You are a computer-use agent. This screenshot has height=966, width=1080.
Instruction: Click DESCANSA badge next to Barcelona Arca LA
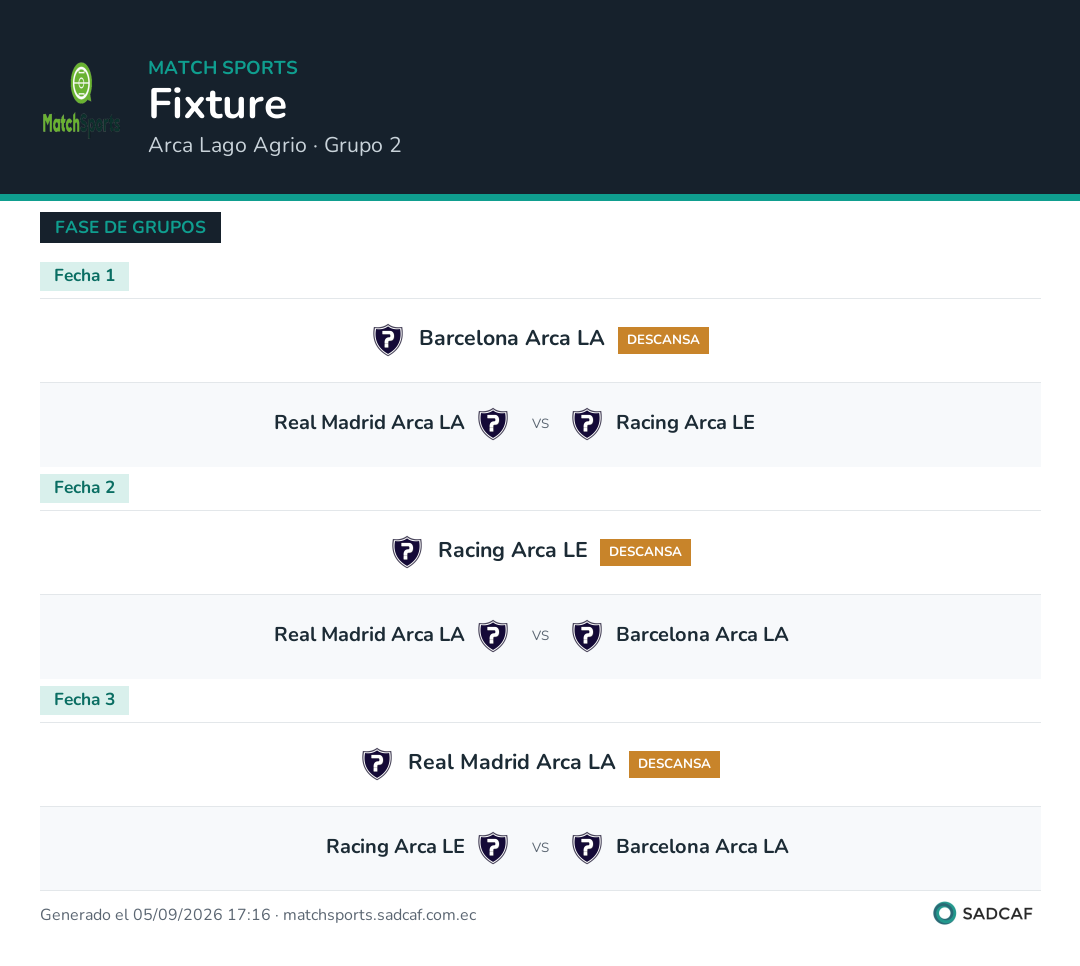(663, 340)
